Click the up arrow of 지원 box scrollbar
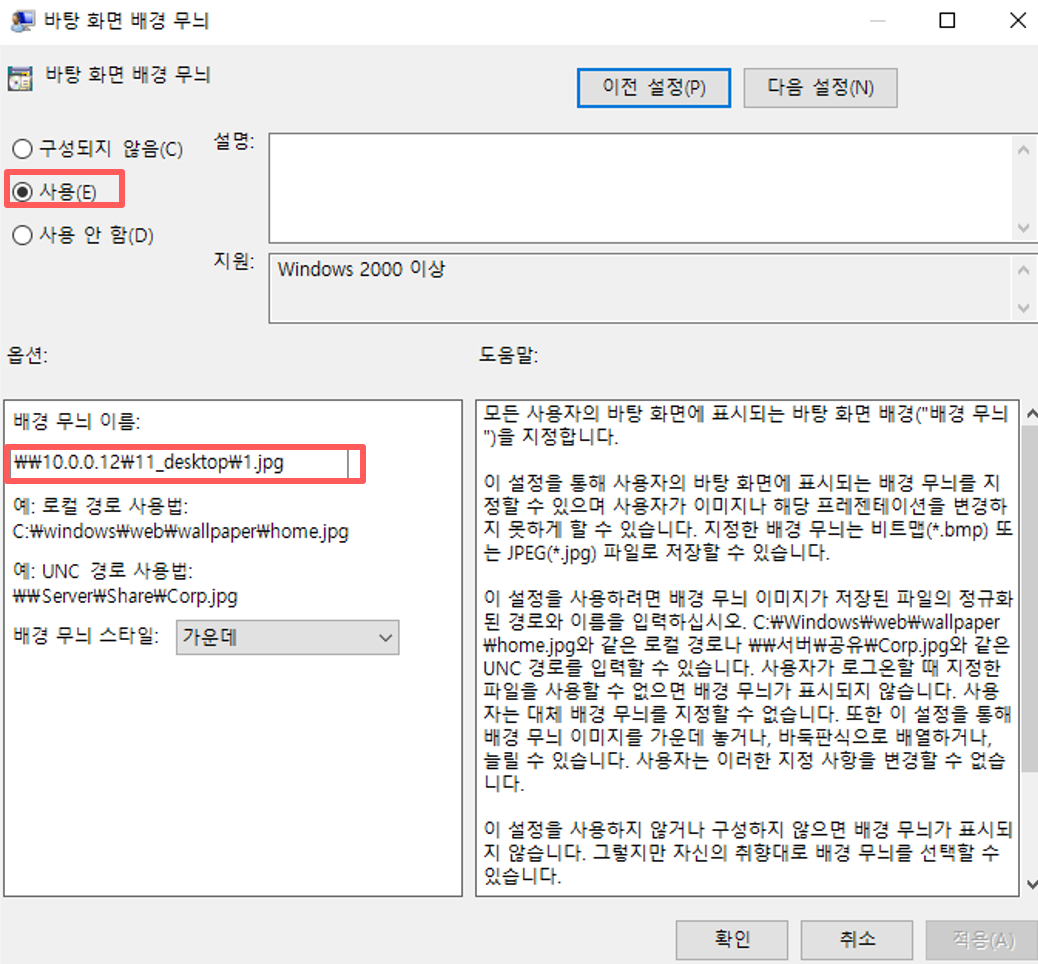The height and width of the screenshot is (964, 1038). coord(1023,269)
